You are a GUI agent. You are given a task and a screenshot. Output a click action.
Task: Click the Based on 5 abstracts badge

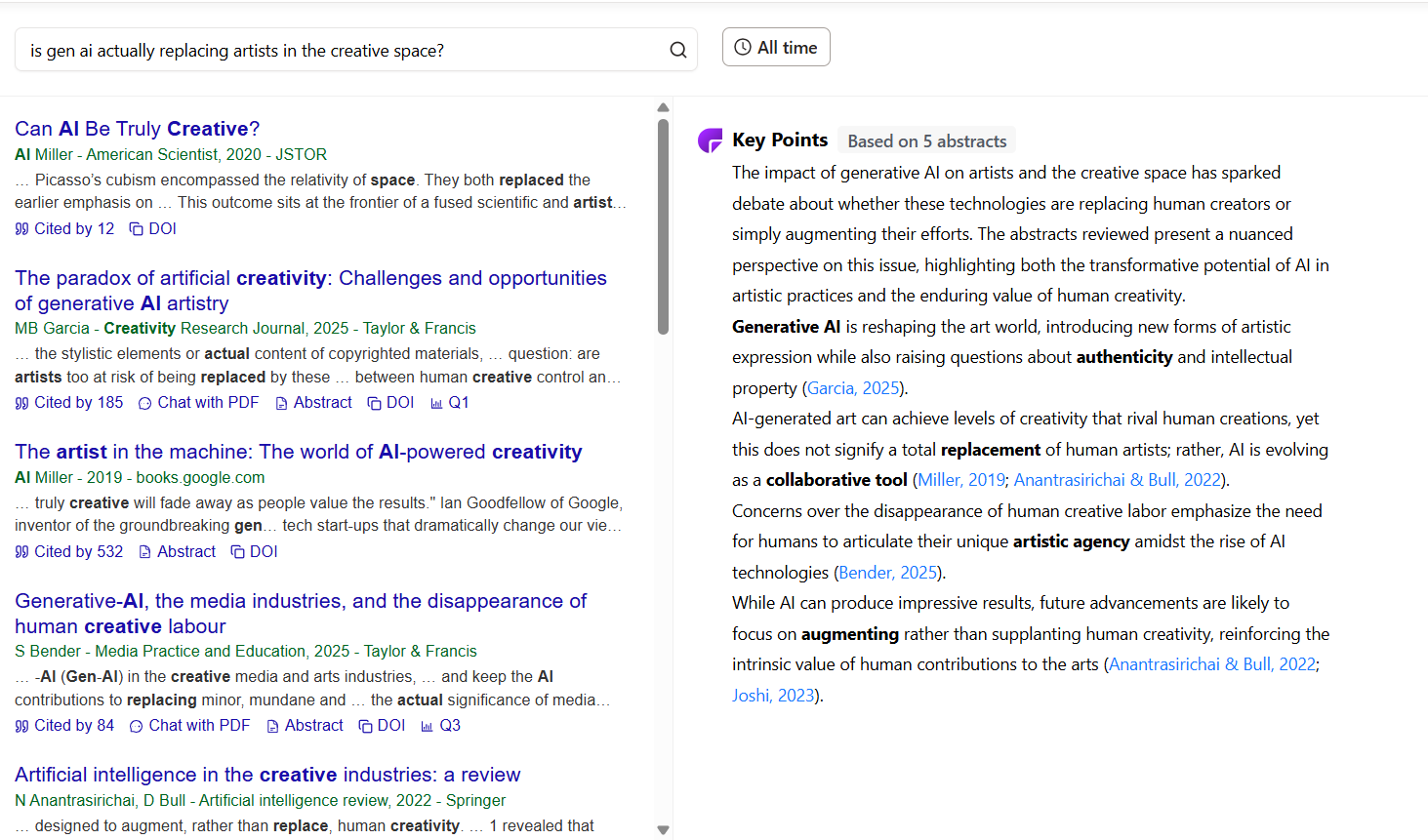click(926, 140)
